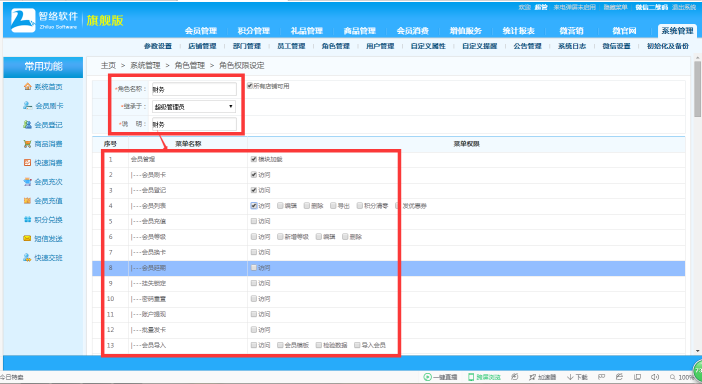This screenshot has height=384, width=702.
Task: Click the vertical scrollbar thumb
Action: point(698,89)
